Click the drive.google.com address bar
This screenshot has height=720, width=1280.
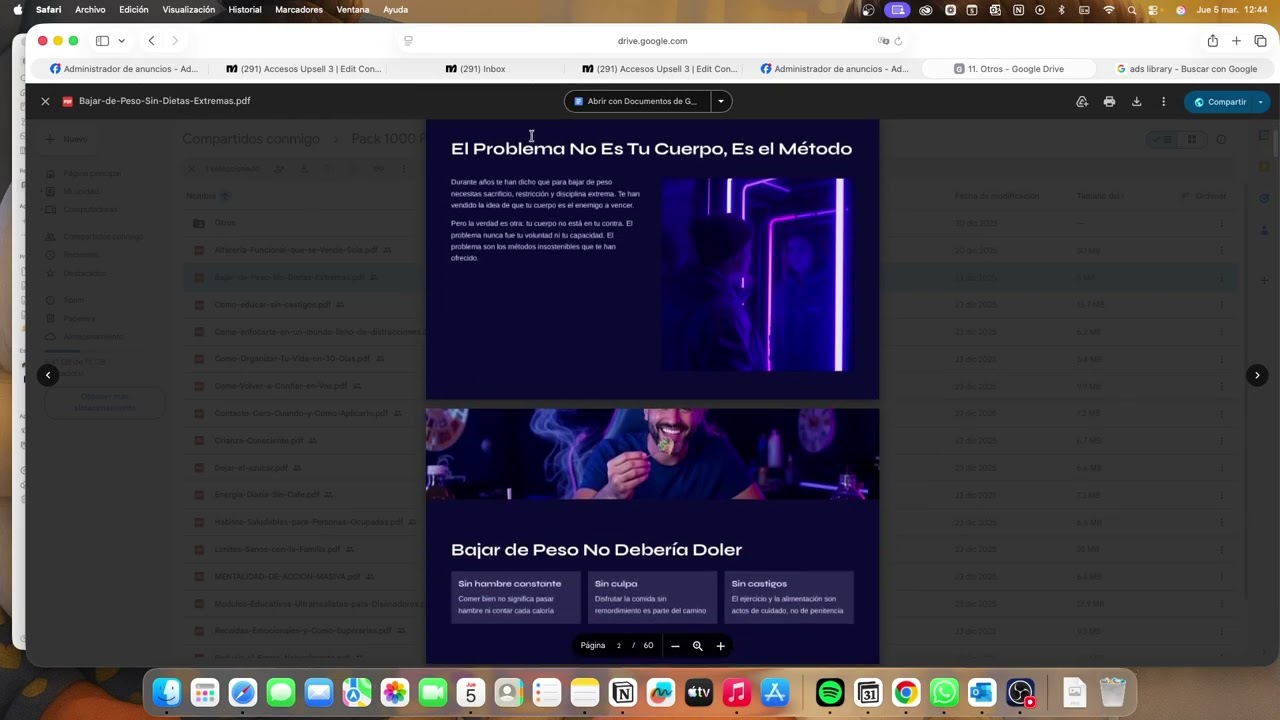pyautogui.click(x=652, y=41)
